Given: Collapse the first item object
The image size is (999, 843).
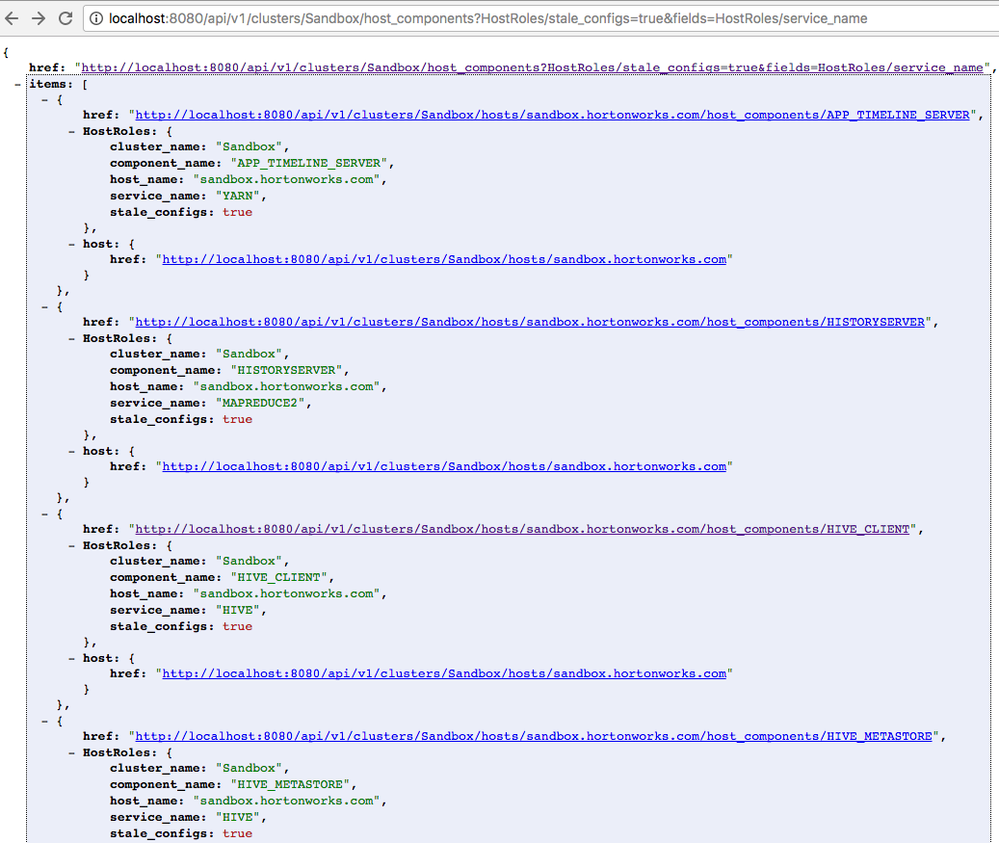Looking at the screenshot, I should coord(43,98).
